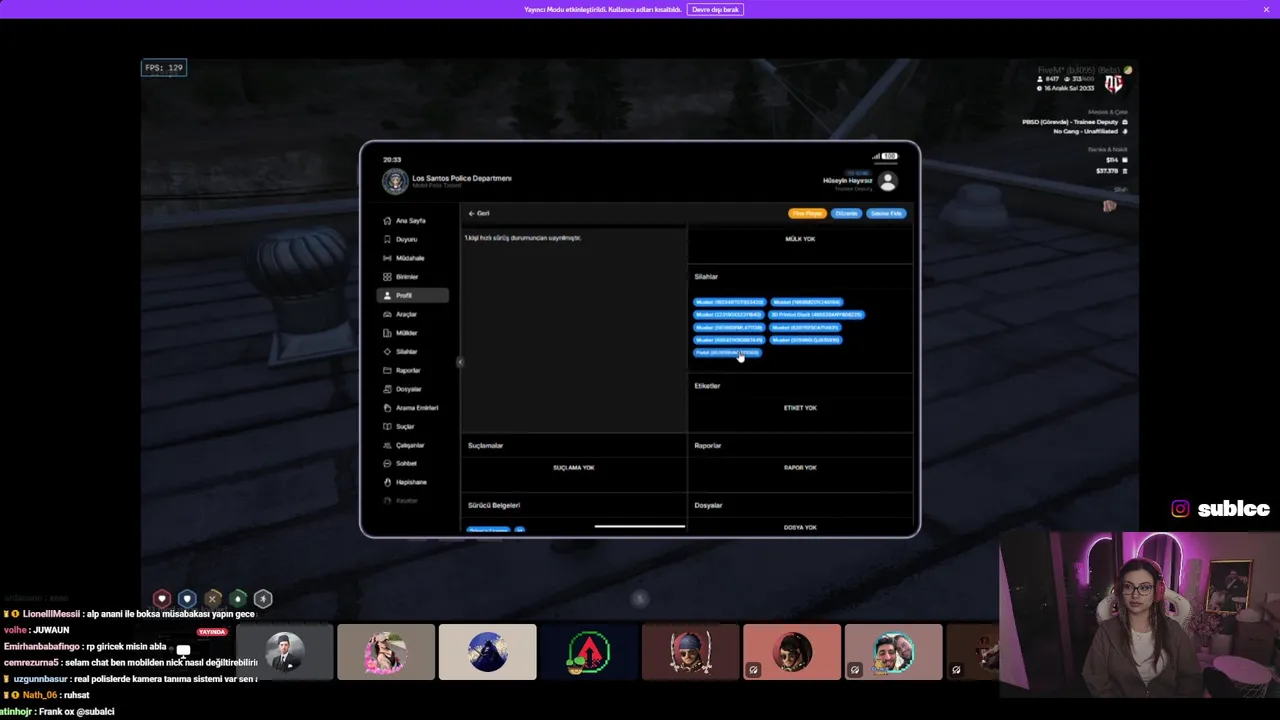Screen dimensions: 1280x720
Task: Click the tablet home indicator bar
Action: (640, 526)
